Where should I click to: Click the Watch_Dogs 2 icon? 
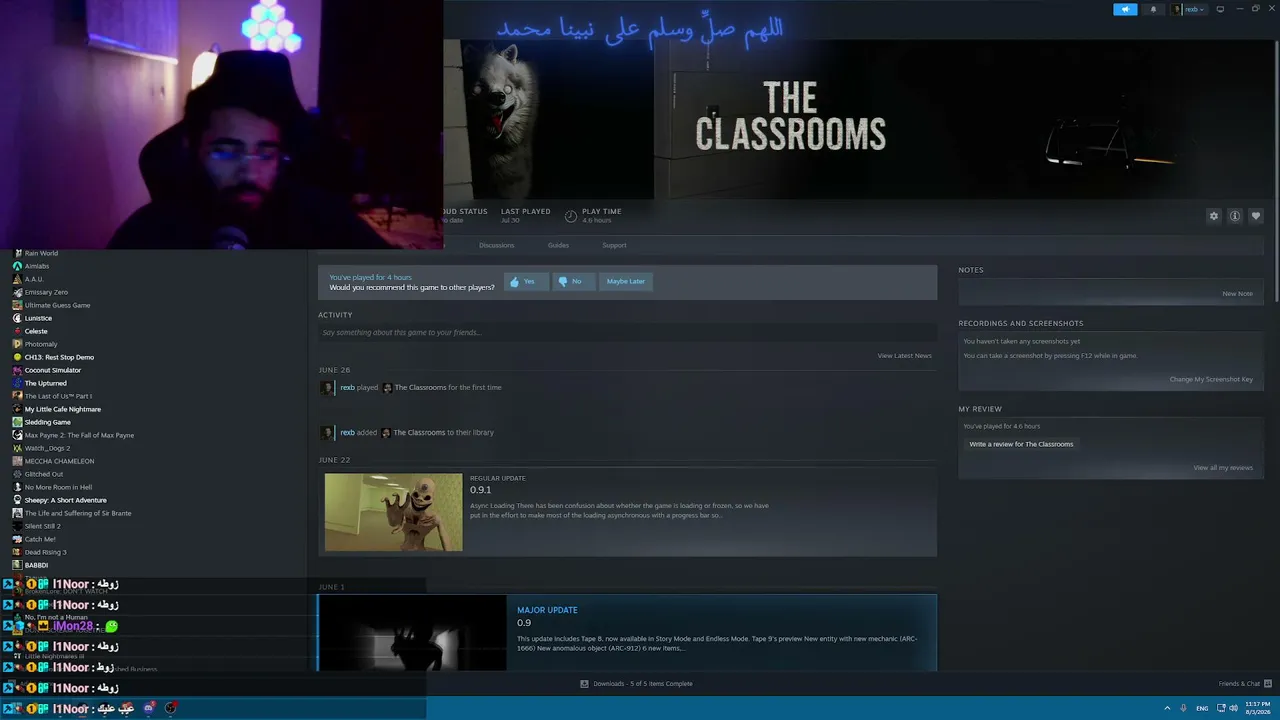tap(17, 449)
